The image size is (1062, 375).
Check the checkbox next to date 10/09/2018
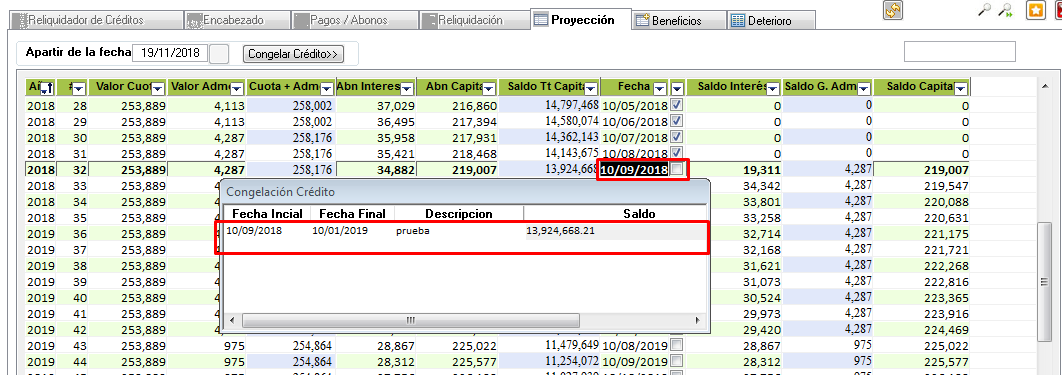click(676, 170)
